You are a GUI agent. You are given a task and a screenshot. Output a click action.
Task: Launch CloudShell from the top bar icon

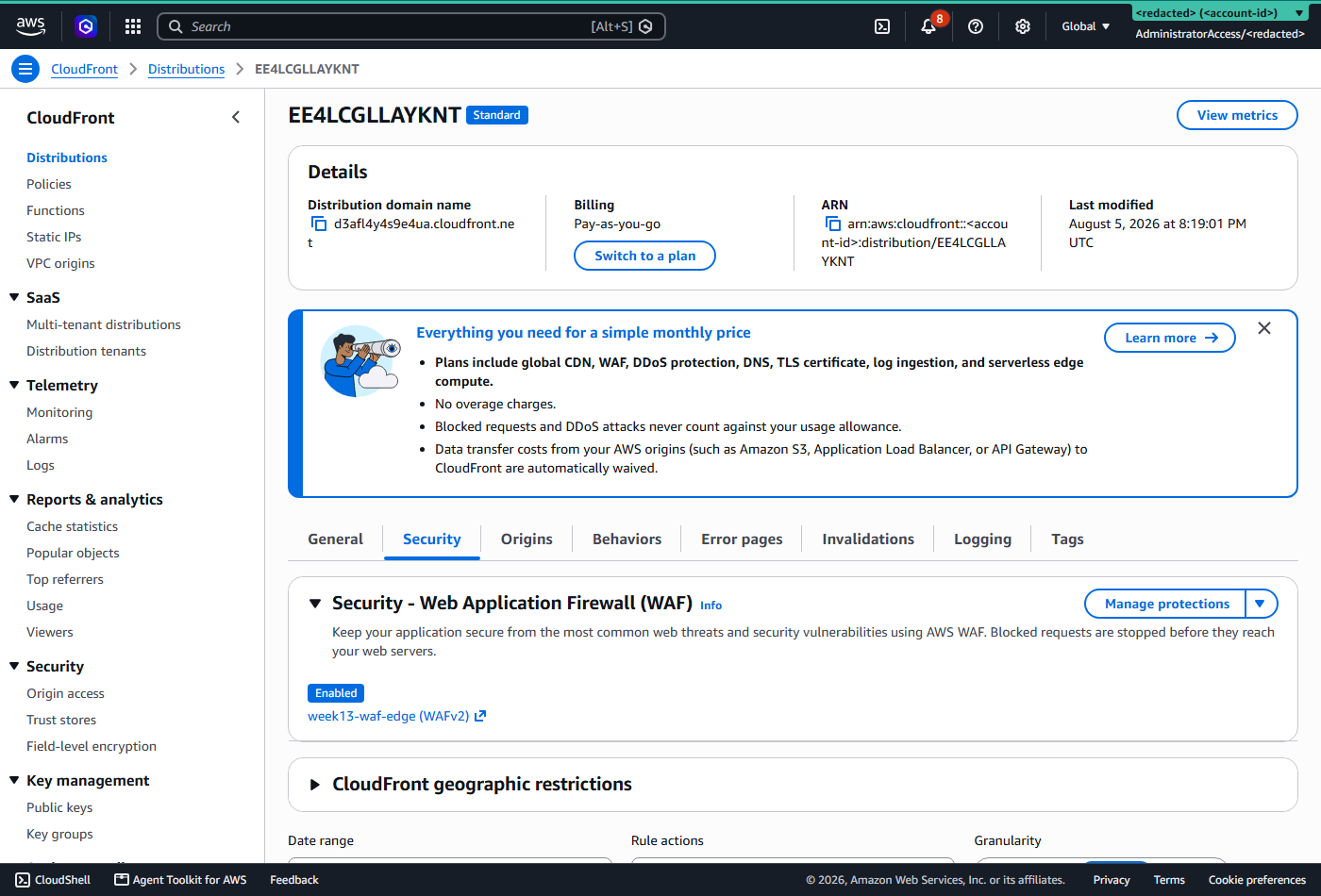click(x=882, y=26)
